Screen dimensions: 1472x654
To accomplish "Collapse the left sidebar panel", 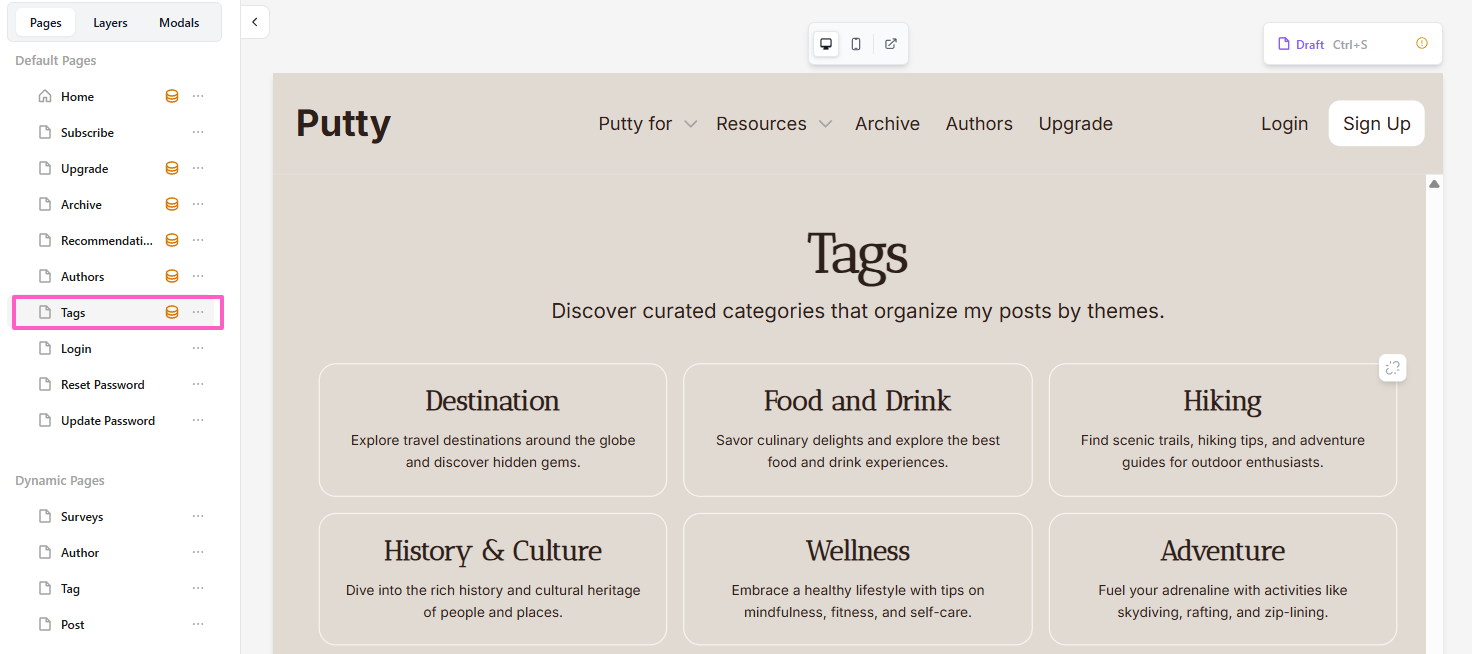I will click(x=254, y=22).
